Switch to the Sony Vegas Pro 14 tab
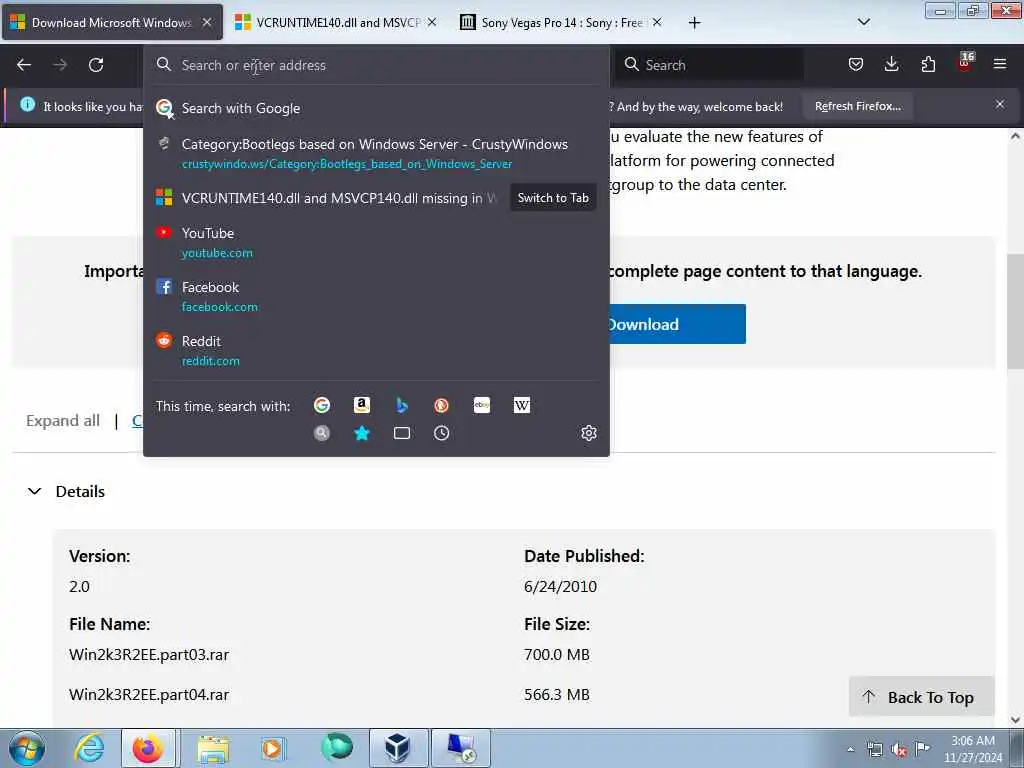Viewport: 1024px width, 768px height. pyautogui.click(x=562, y=23)
